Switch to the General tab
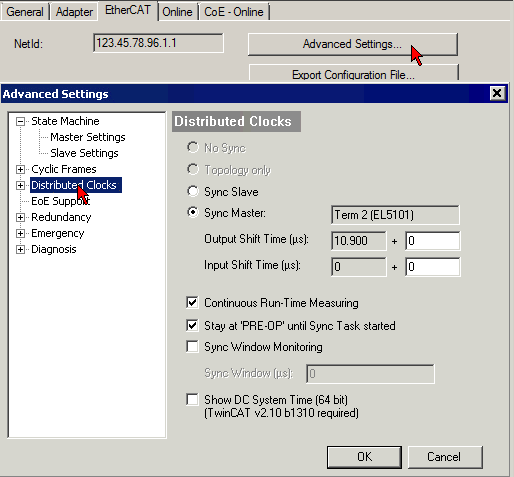514x477 pixels. [x=25, y=12]
